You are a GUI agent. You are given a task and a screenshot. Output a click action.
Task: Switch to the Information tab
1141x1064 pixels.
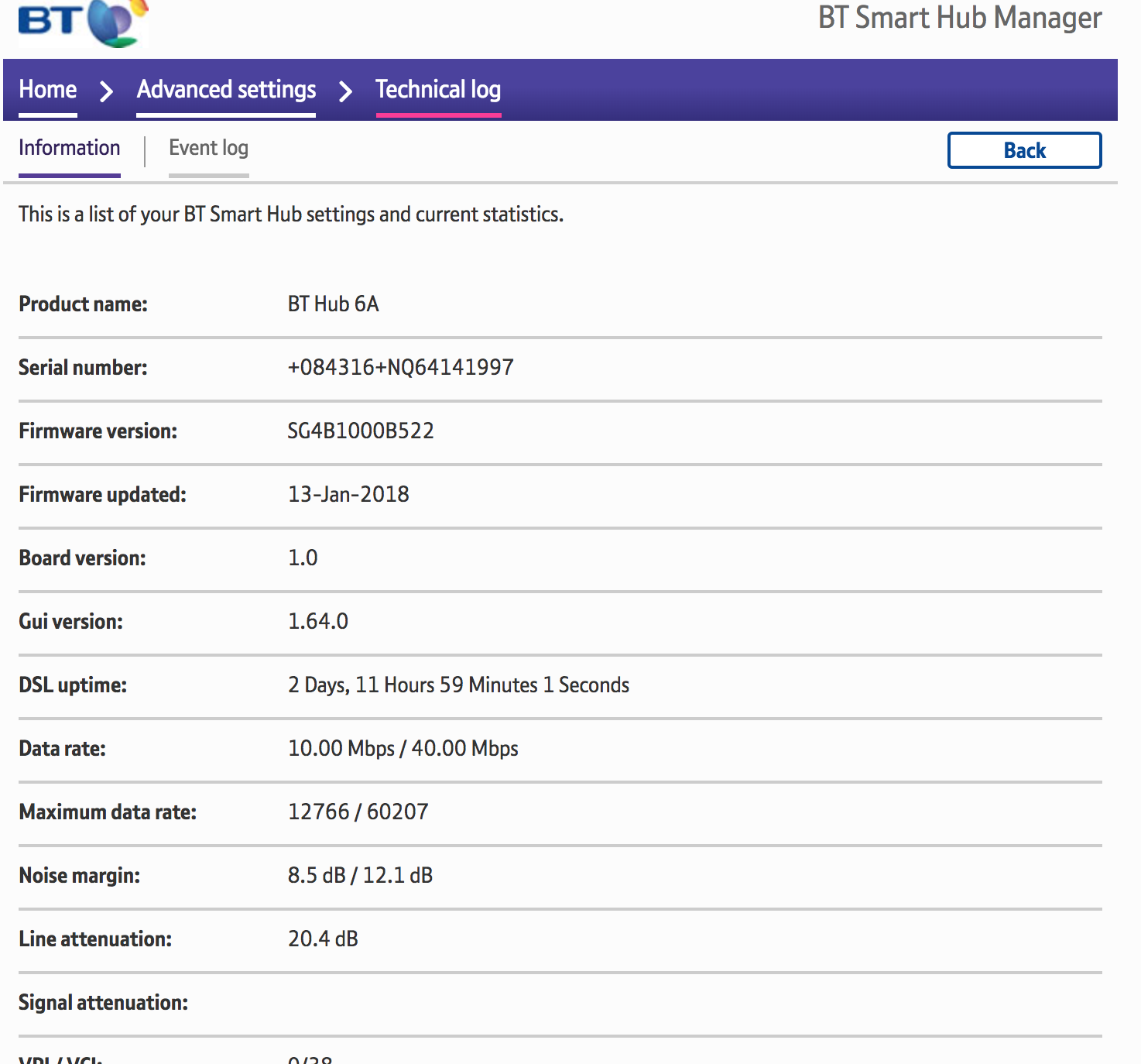[70, 148]
